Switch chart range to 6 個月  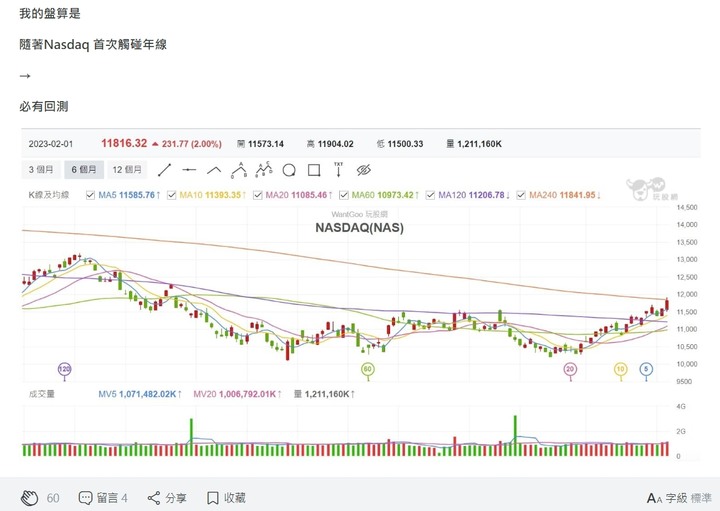coord(84,169)
